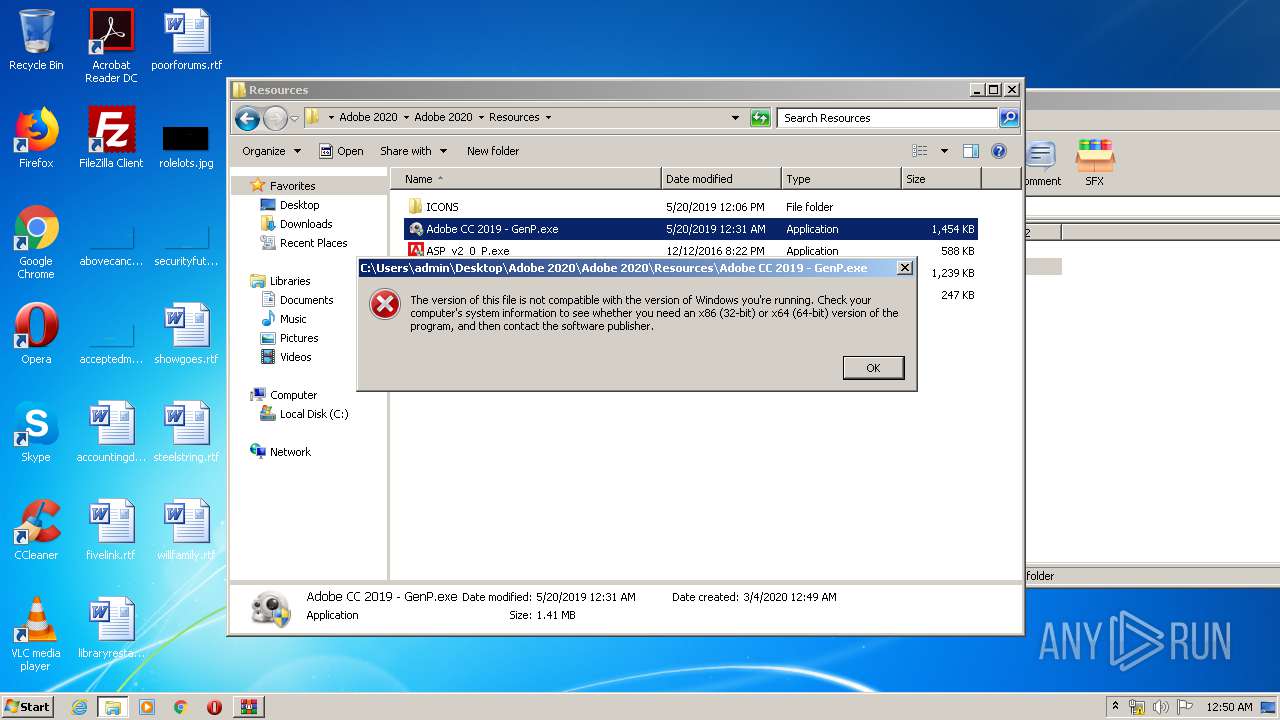Select showgoes.rtf on the desktop
Image resolution: width=1280 pixels, height=720 pixels.
(x=186, y=334)
